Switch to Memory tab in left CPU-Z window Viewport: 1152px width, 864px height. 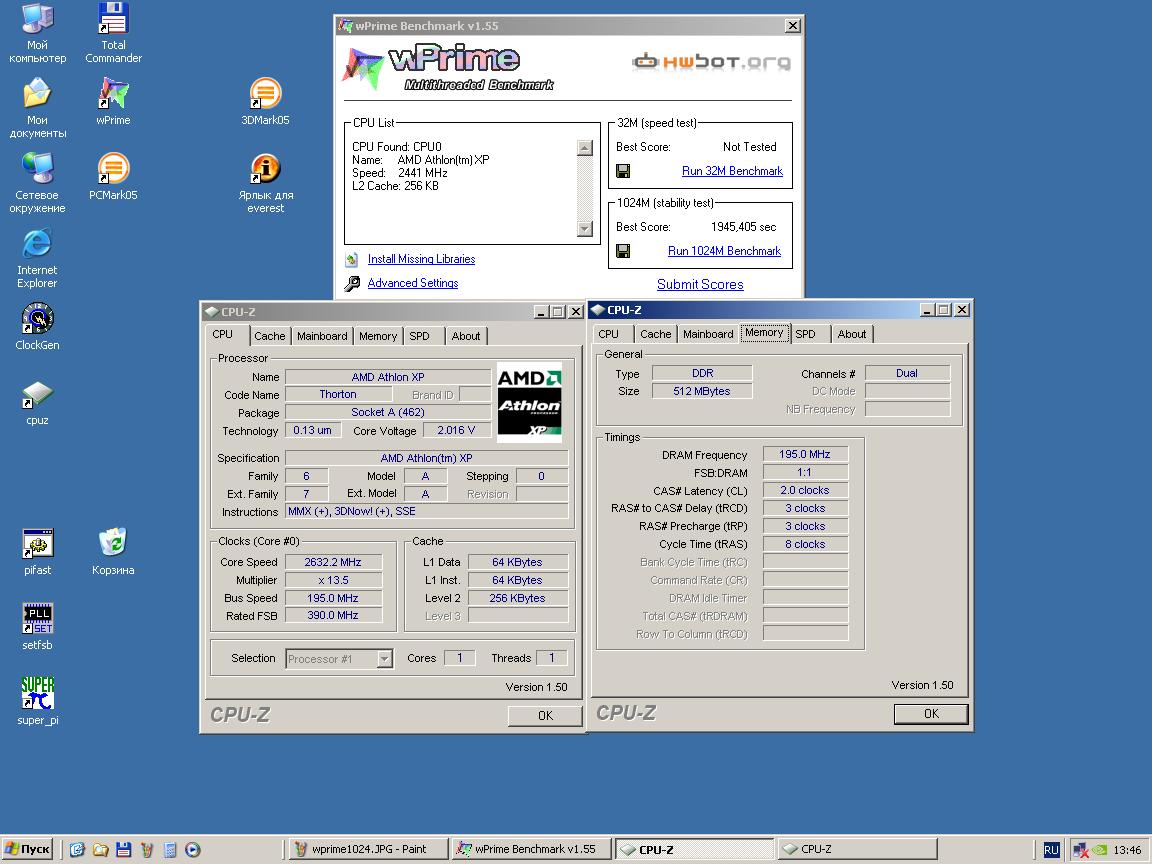(378, 336)
